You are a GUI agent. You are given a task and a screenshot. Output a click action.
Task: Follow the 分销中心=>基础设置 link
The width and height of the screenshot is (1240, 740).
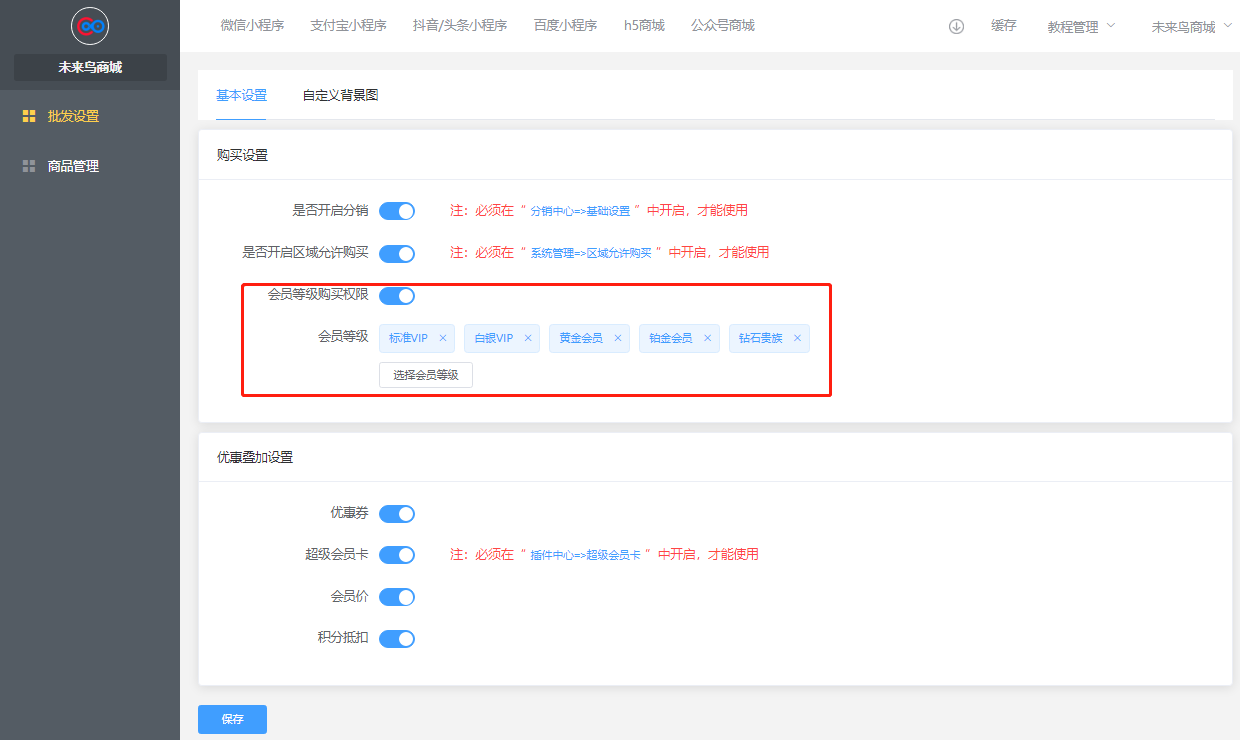pyautogui.click(x=580, y=211)
